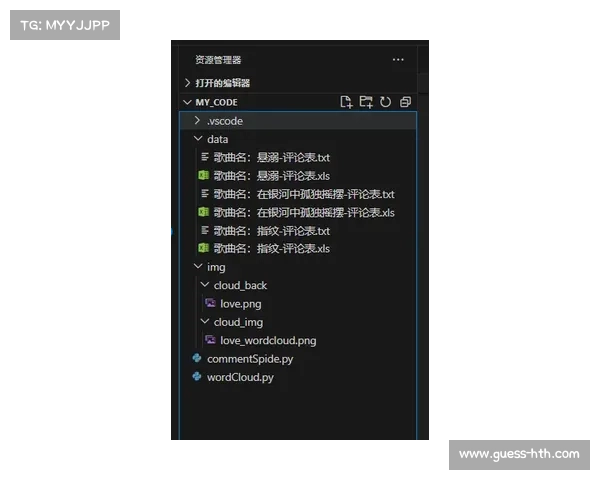600x480 pixels.
Task: Click the New File icon in MY_CODE header
Action: tap(346, 102)
